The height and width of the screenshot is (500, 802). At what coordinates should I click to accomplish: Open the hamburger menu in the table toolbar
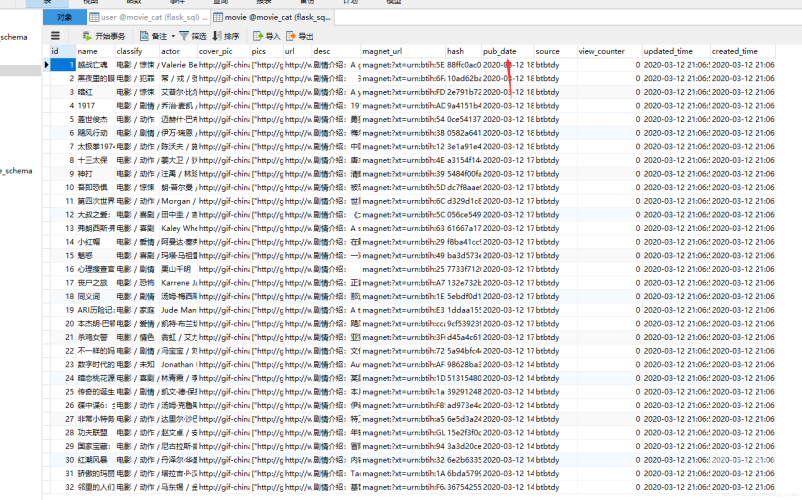click(55, 36)
